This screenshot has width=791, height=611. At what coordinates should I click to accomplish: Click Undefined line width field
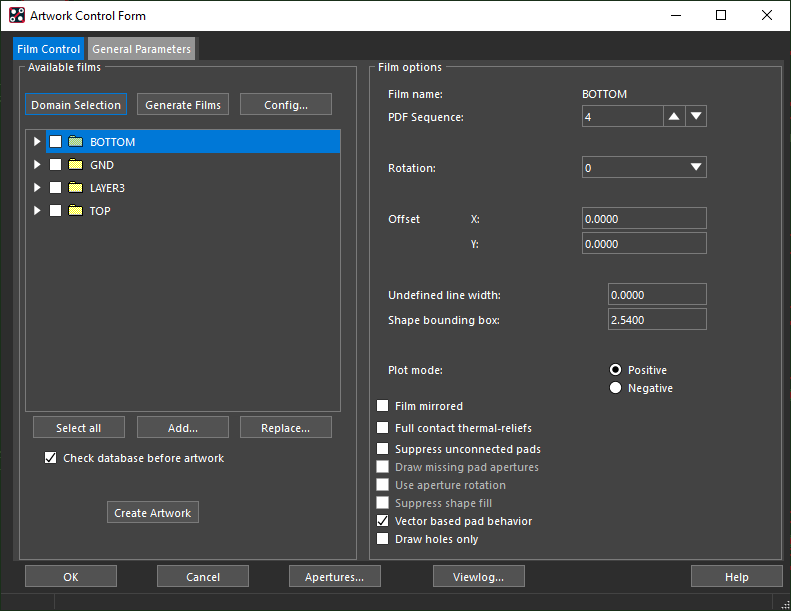(657, 295)
